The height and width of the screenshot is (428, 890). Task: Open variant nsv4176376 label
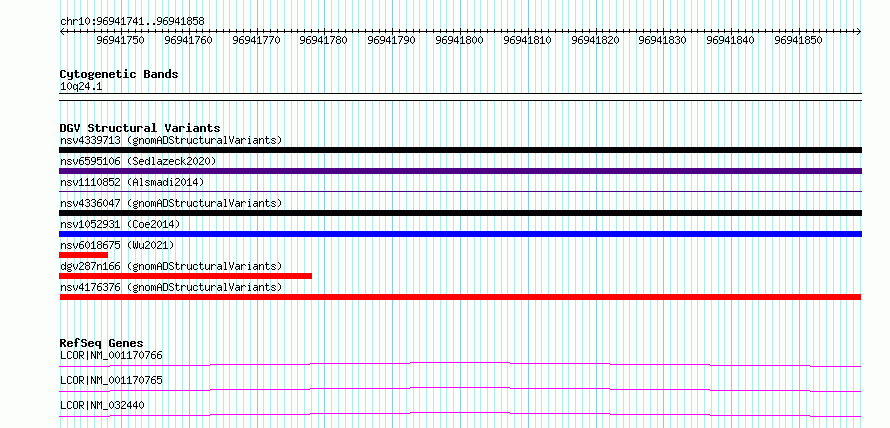click(171, 287)
